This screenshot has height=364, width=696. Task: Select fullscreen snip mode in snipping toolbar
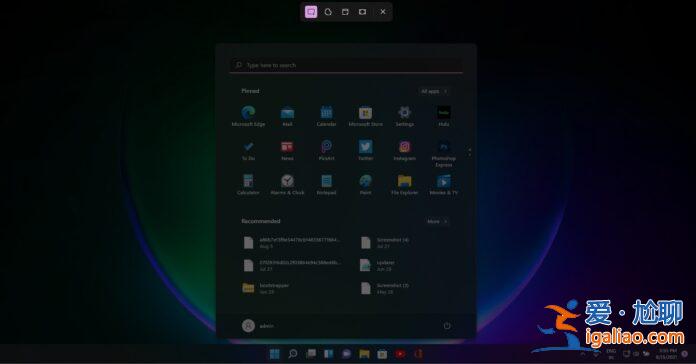point(363,12)
